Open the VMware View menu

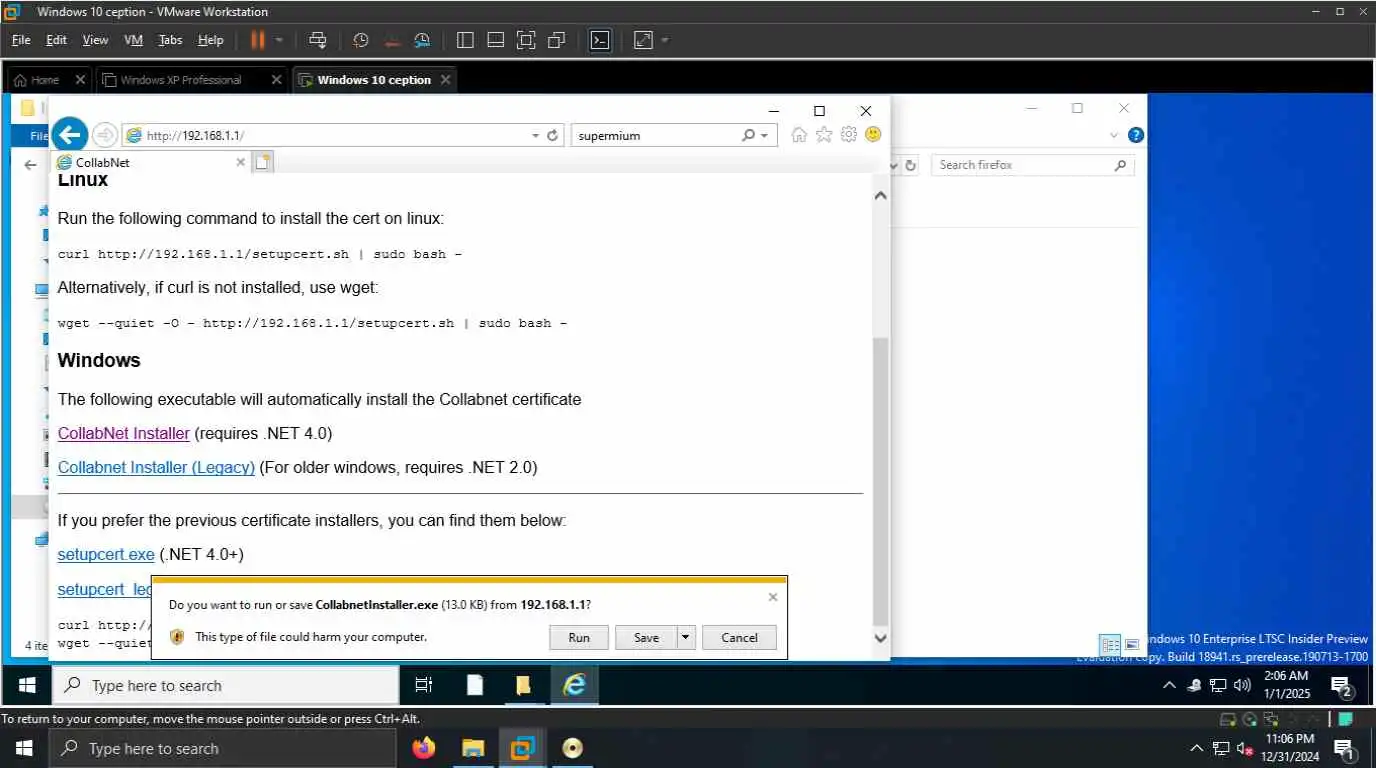(x=95, y=40)
